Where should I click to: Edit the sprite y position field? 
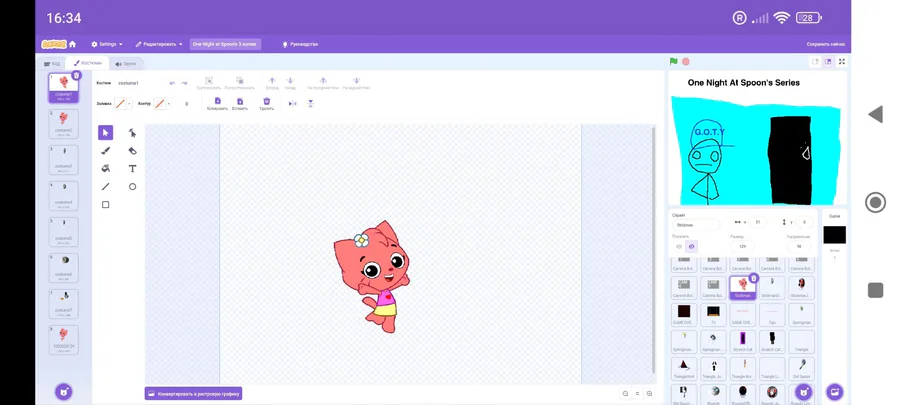804,222
